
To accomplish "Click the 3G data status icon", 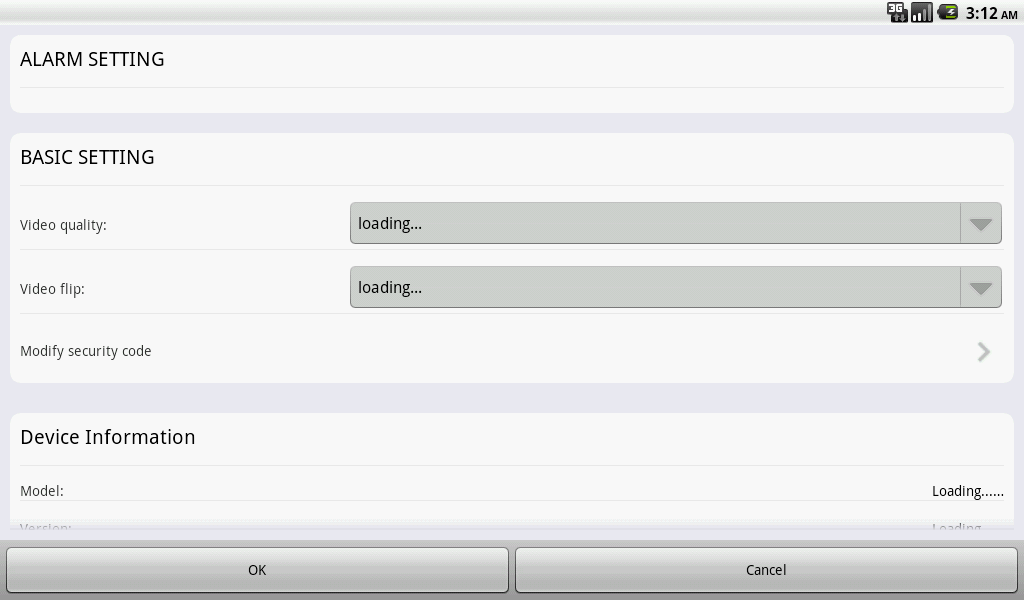I will pos(897,12).
